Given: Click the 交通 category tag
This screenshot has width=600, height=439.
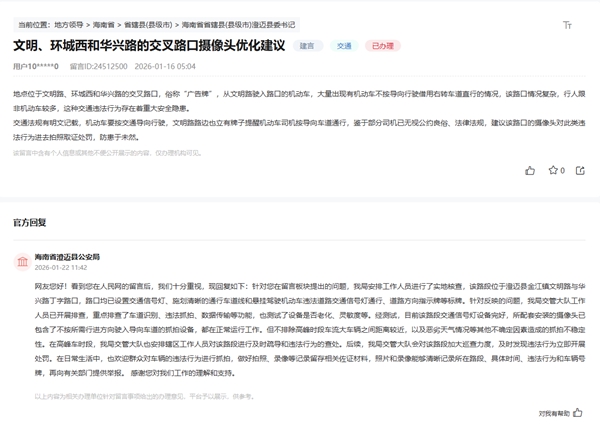Looking at the screenshot, I should click(x=344, y=46).
